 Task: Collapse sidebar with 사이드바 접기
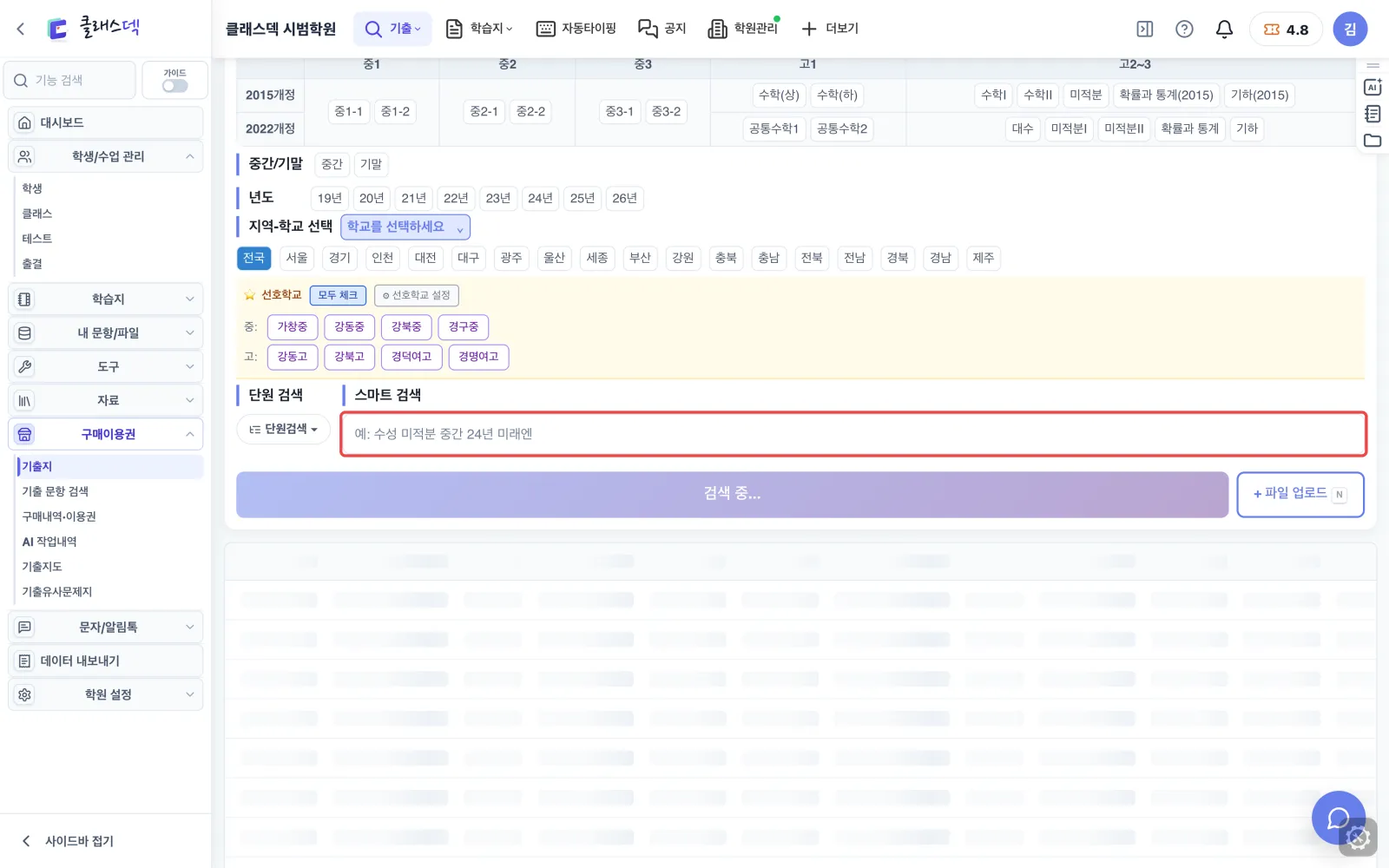point(68,841)
